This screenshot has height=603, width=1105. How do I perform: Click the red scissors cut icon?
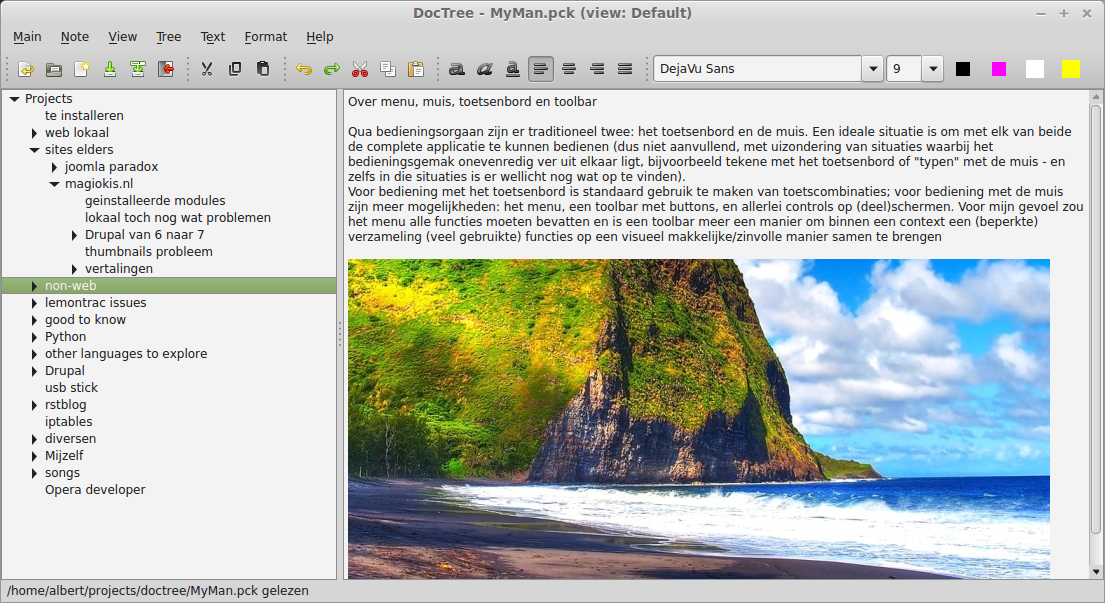point(359,69)
